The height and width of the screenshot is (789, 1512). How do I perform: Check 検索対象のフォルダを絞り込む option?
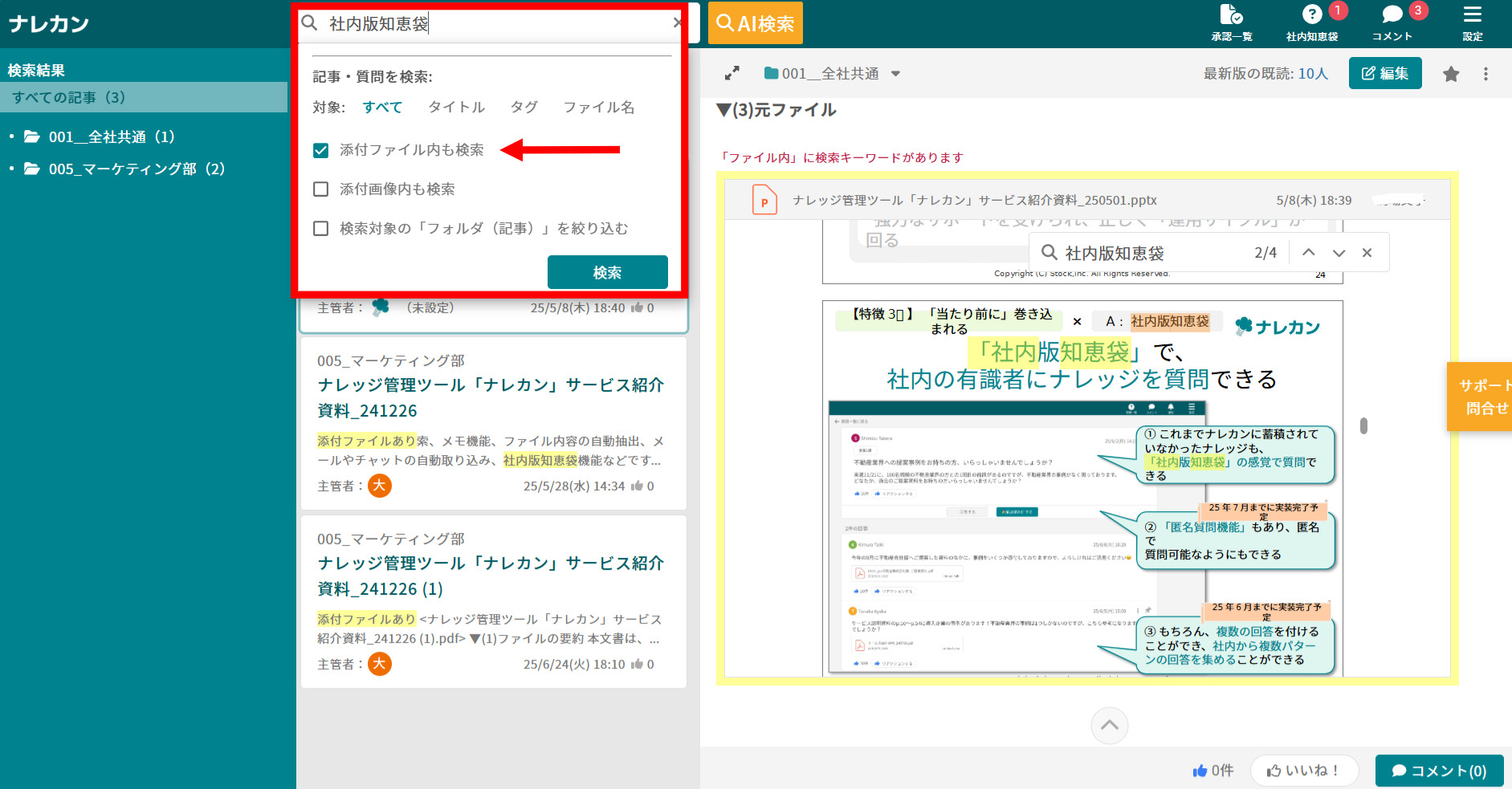pyautogui.click(x=321, y=228)
